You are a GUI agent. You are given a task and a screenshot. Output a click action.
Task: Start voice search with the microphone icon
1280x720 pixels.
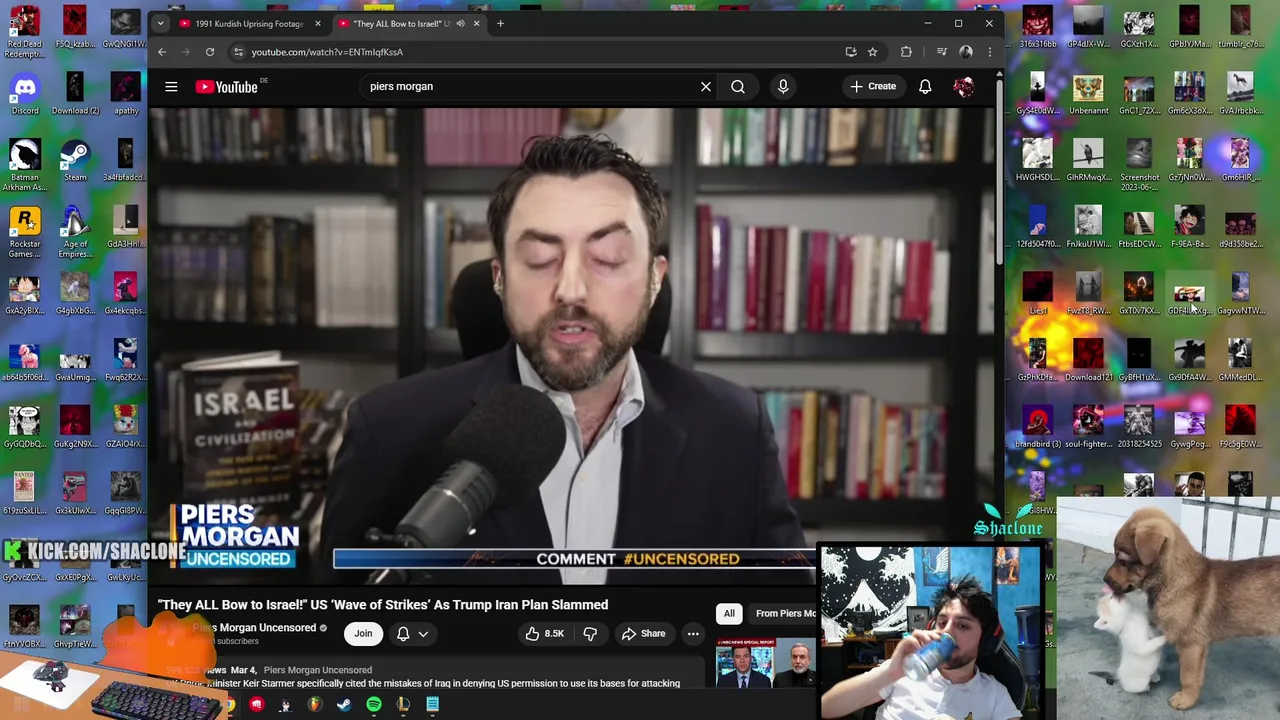click(783, 87)
